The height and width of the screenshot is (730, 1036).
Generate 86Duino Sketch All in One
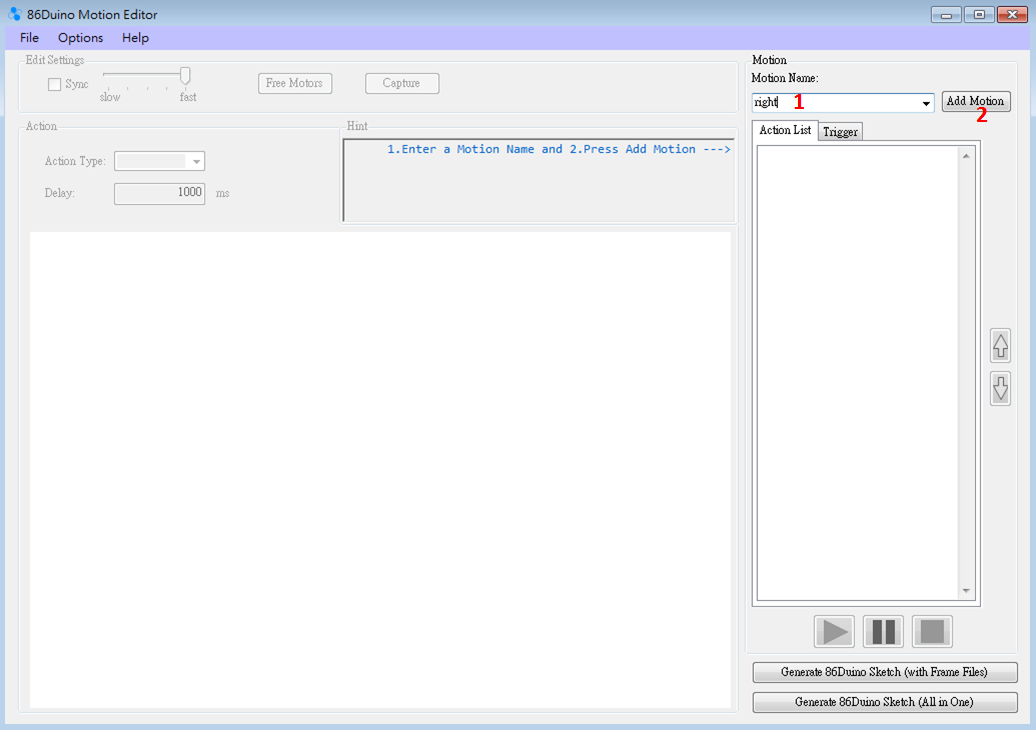(885, 702)
